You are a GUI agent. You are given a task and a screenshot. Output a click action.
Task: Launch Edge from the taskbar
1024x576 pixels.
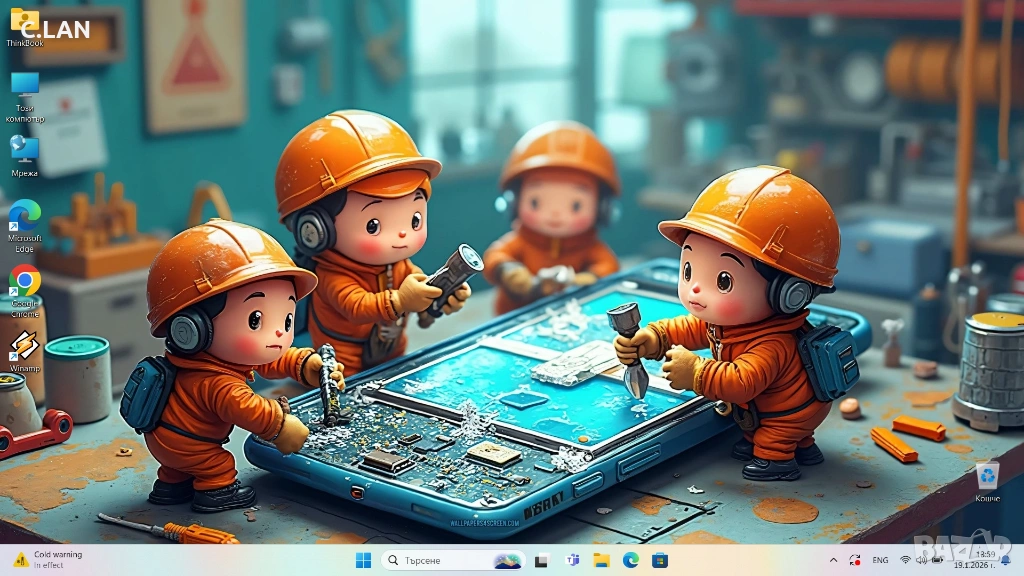click(x=631, y=560)
